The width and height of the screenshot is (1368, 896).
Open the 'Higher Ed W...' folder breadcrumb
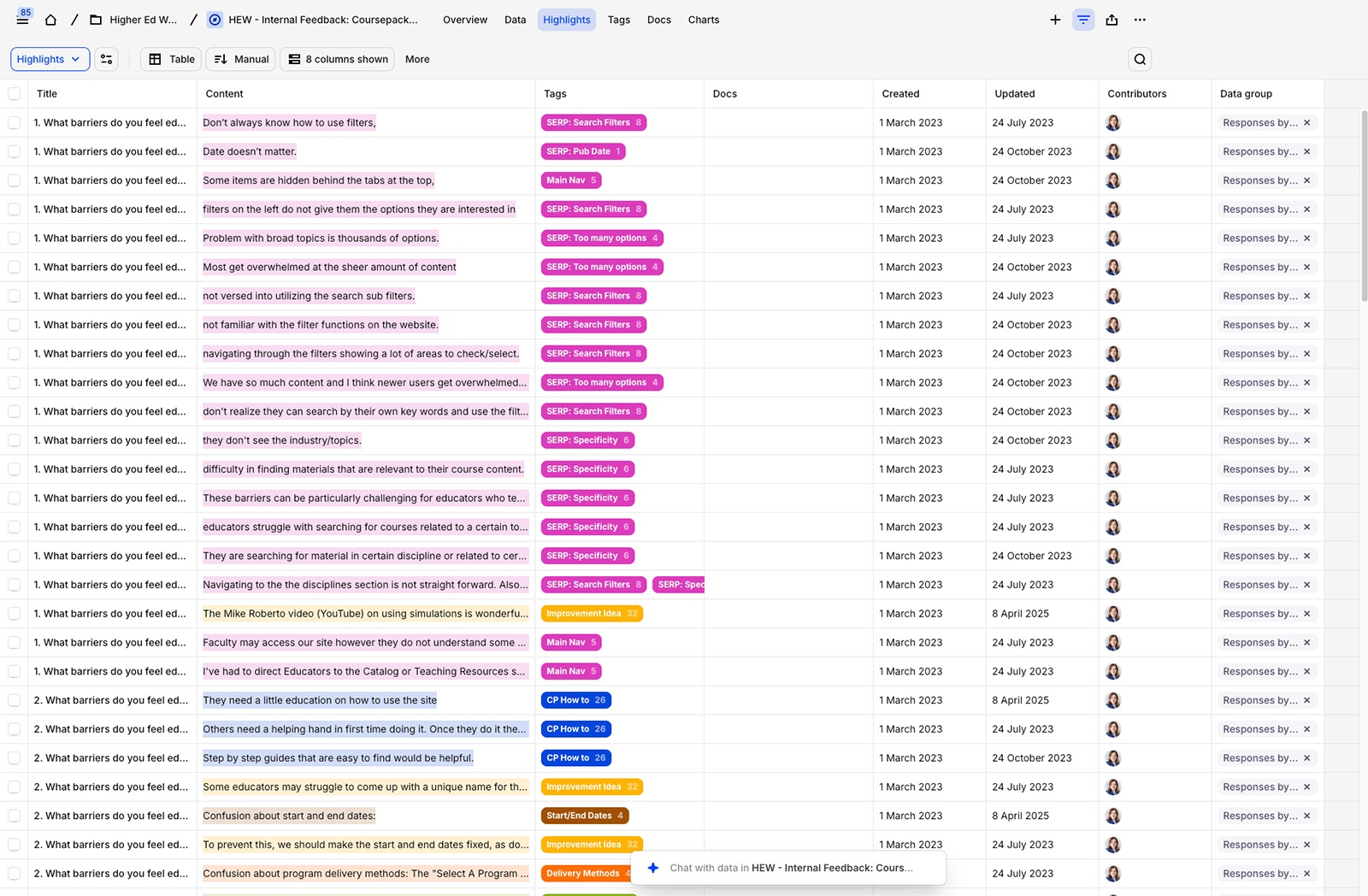(x=134, y=20)
